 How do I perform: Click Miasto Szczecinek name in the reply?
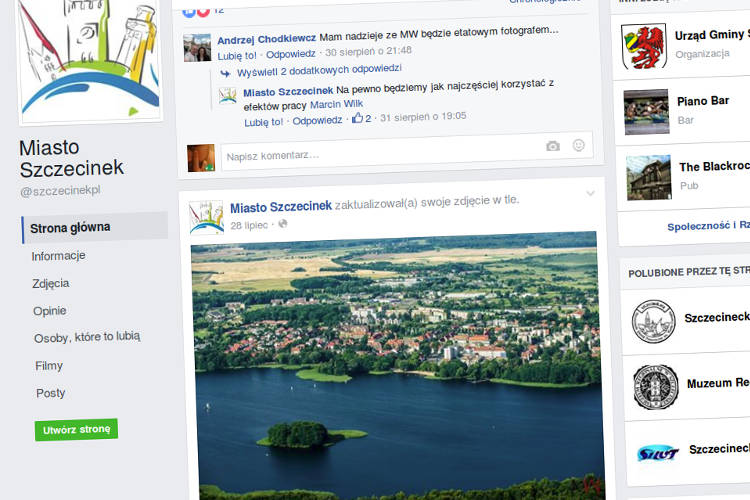(288, 91)
